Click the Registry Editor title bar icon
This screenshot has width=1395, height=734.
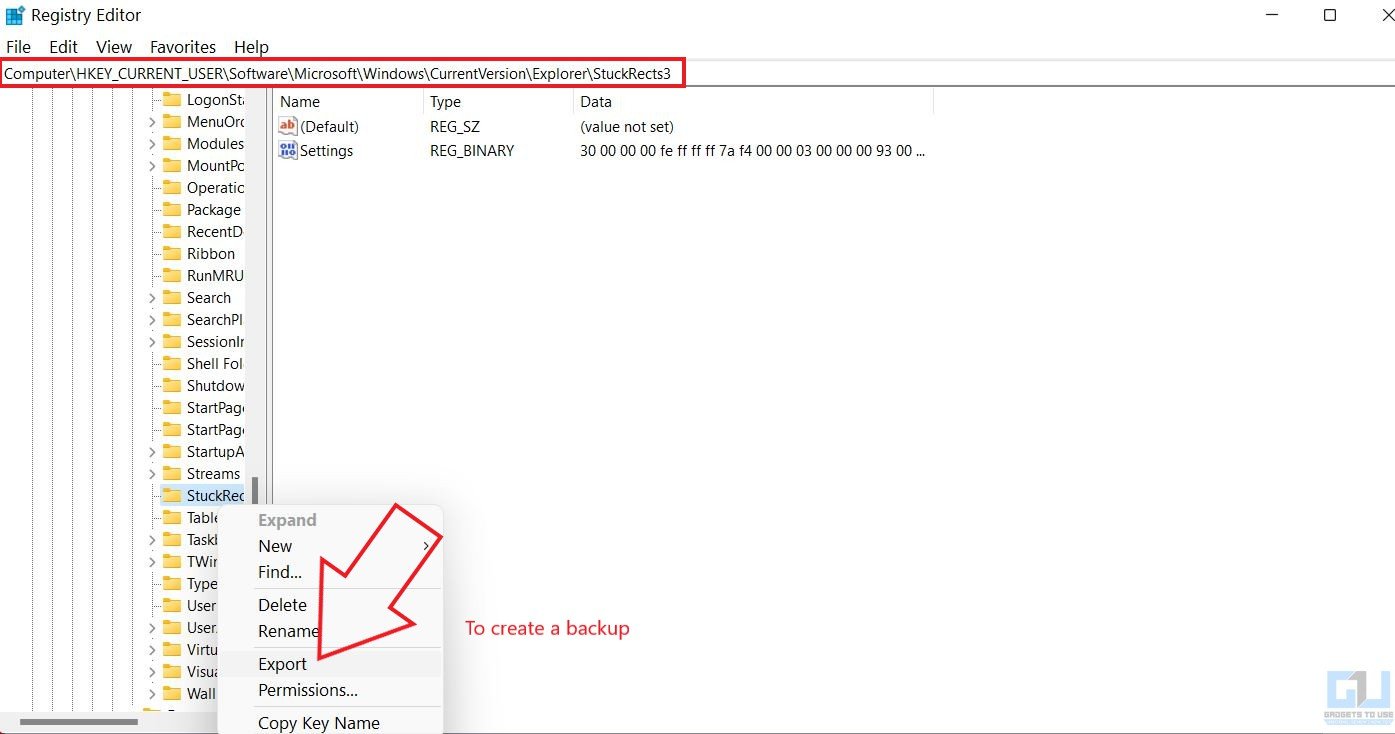click(15, 15)
